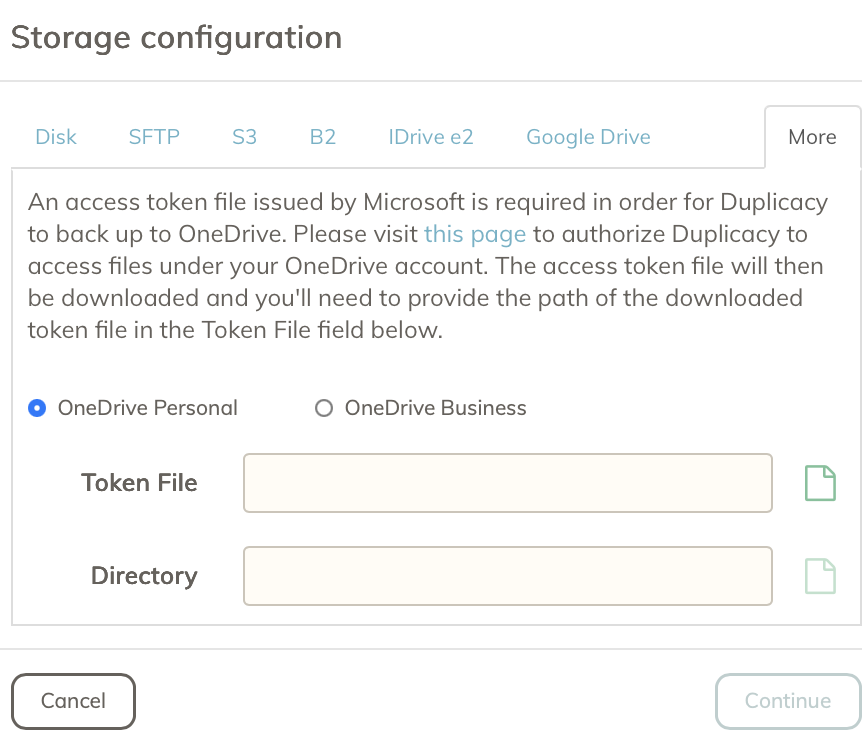Click the Token File label
The image size is (862, 744).
[x=139, y=483]
